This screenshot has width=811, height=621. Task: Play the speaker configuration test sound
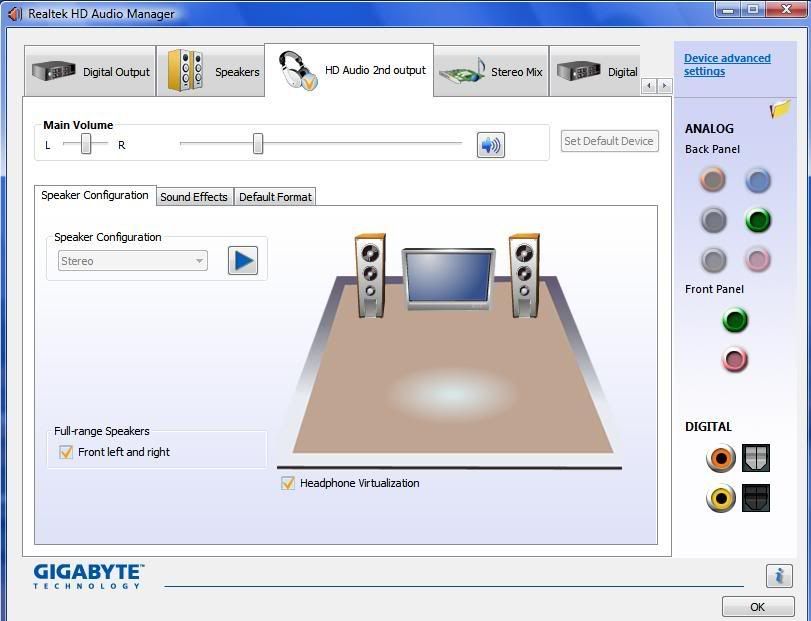point(243,261)
